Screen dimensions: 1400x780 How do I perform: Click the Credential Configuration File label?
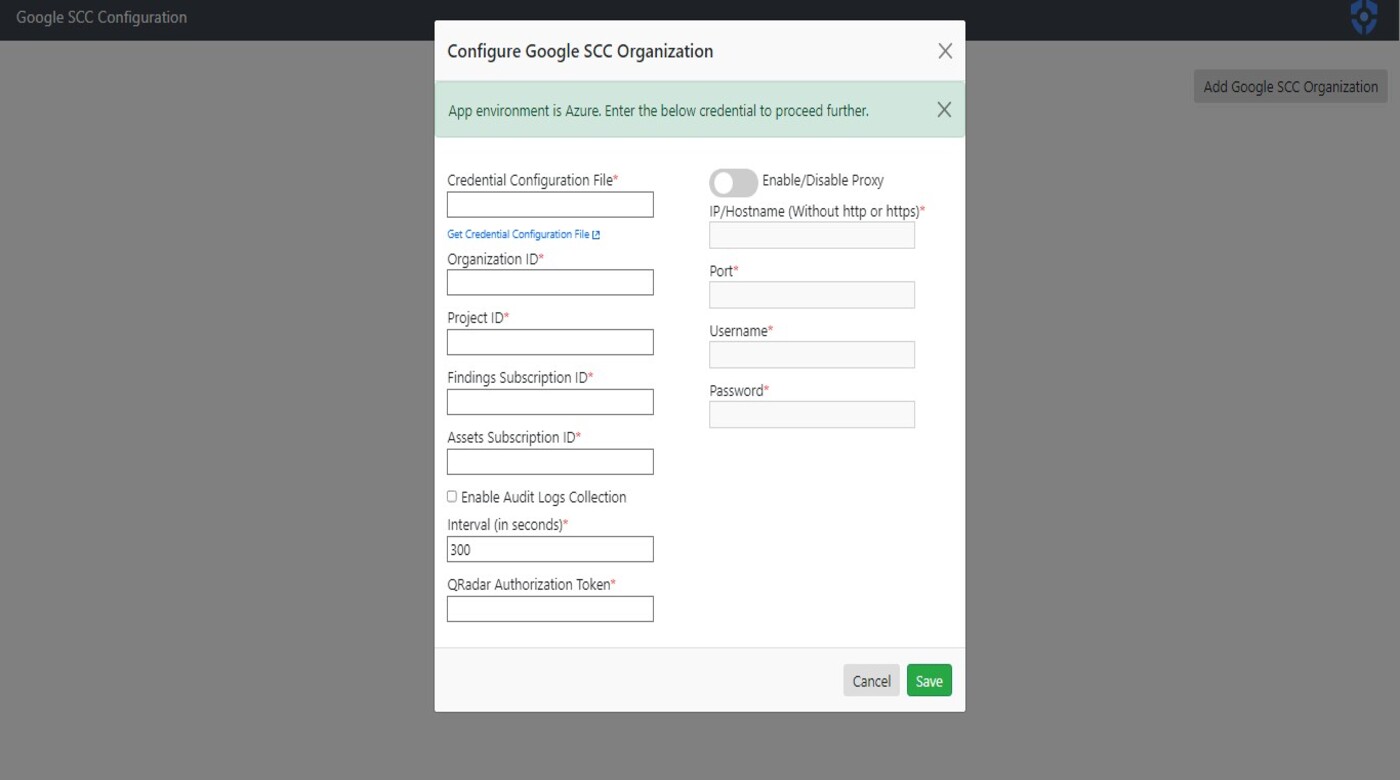(533, 181)
